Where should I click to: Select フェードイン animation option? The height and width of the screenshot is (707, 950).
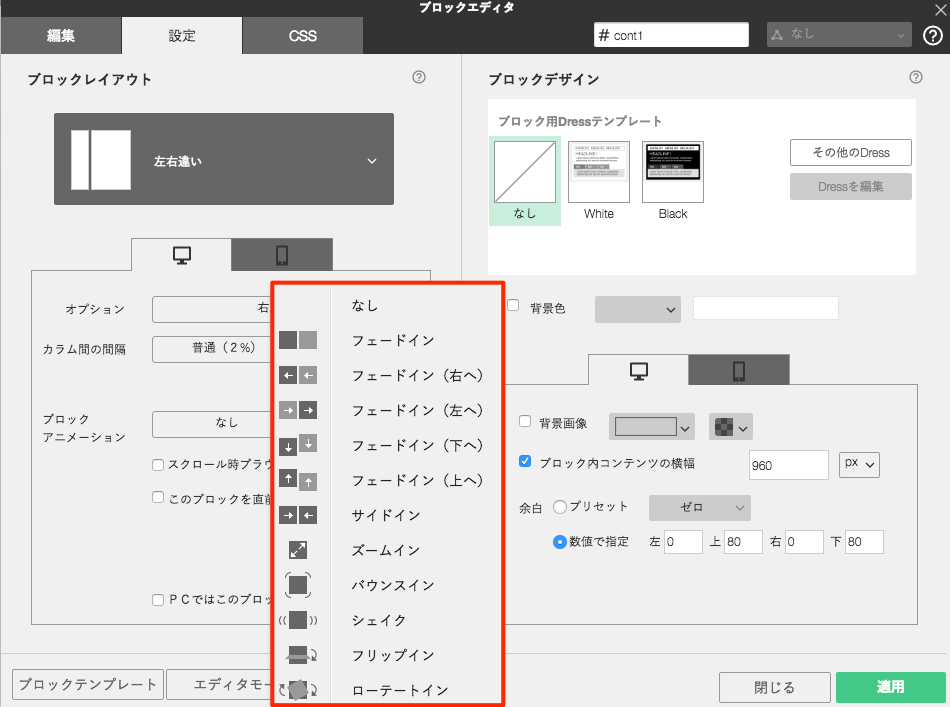393,340
